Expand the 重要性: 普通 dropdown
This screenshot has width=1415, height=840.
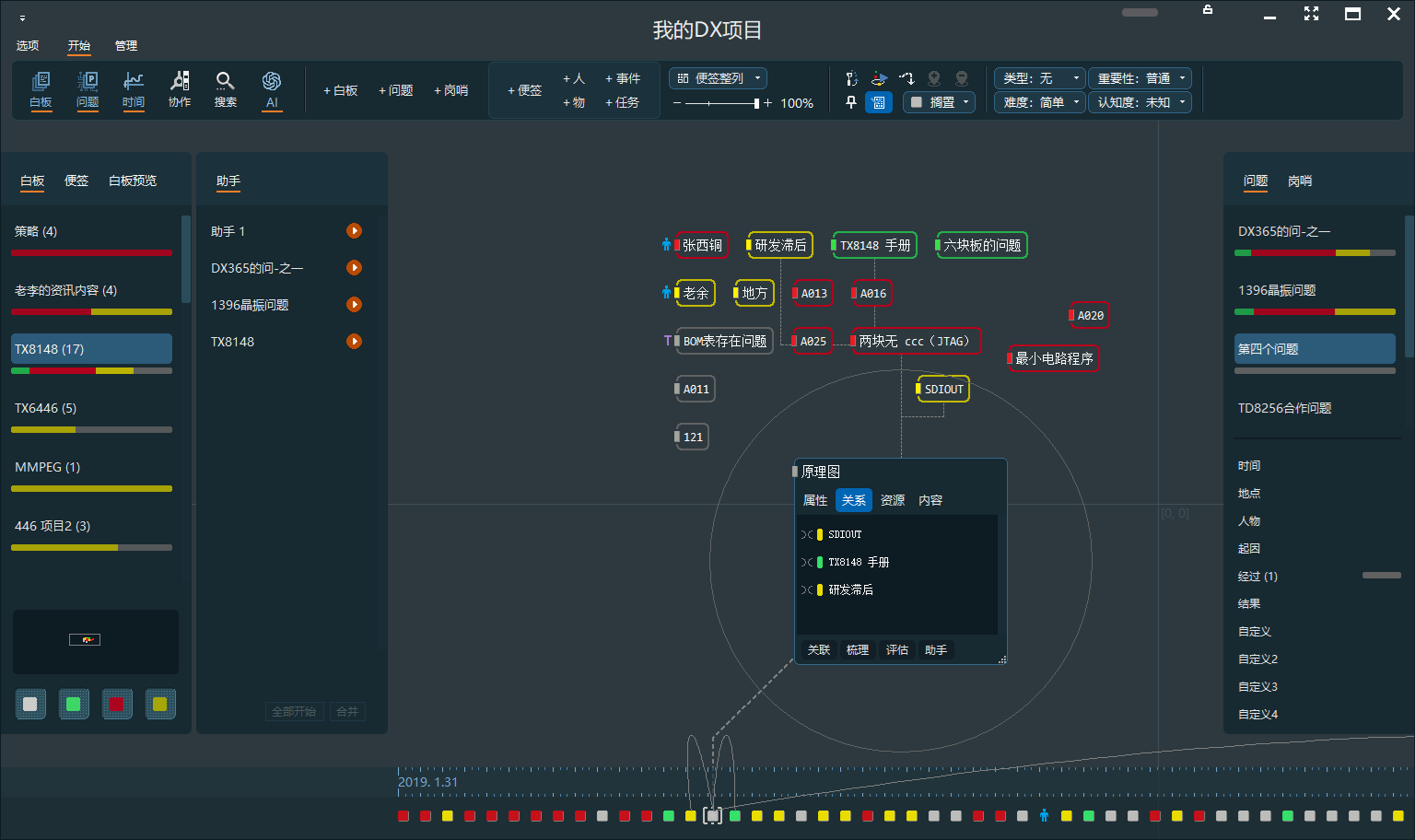(x=1140, y=78)
